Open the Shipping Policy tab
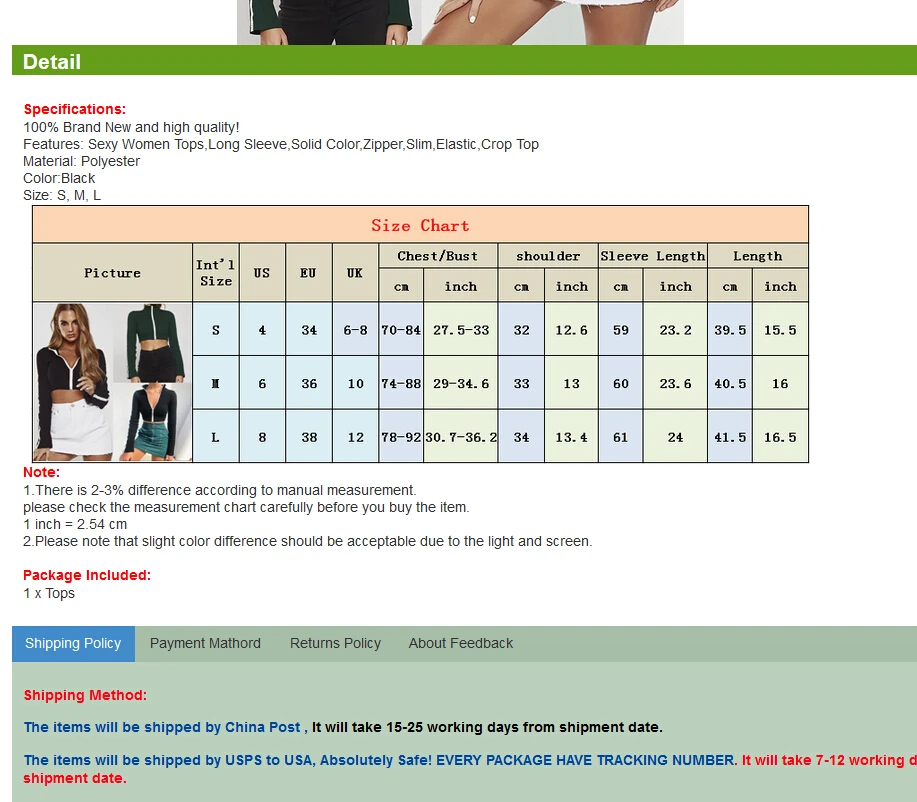The height and width of the screenshot is (802, 917). pyautogui.click(x=73, y=643)
